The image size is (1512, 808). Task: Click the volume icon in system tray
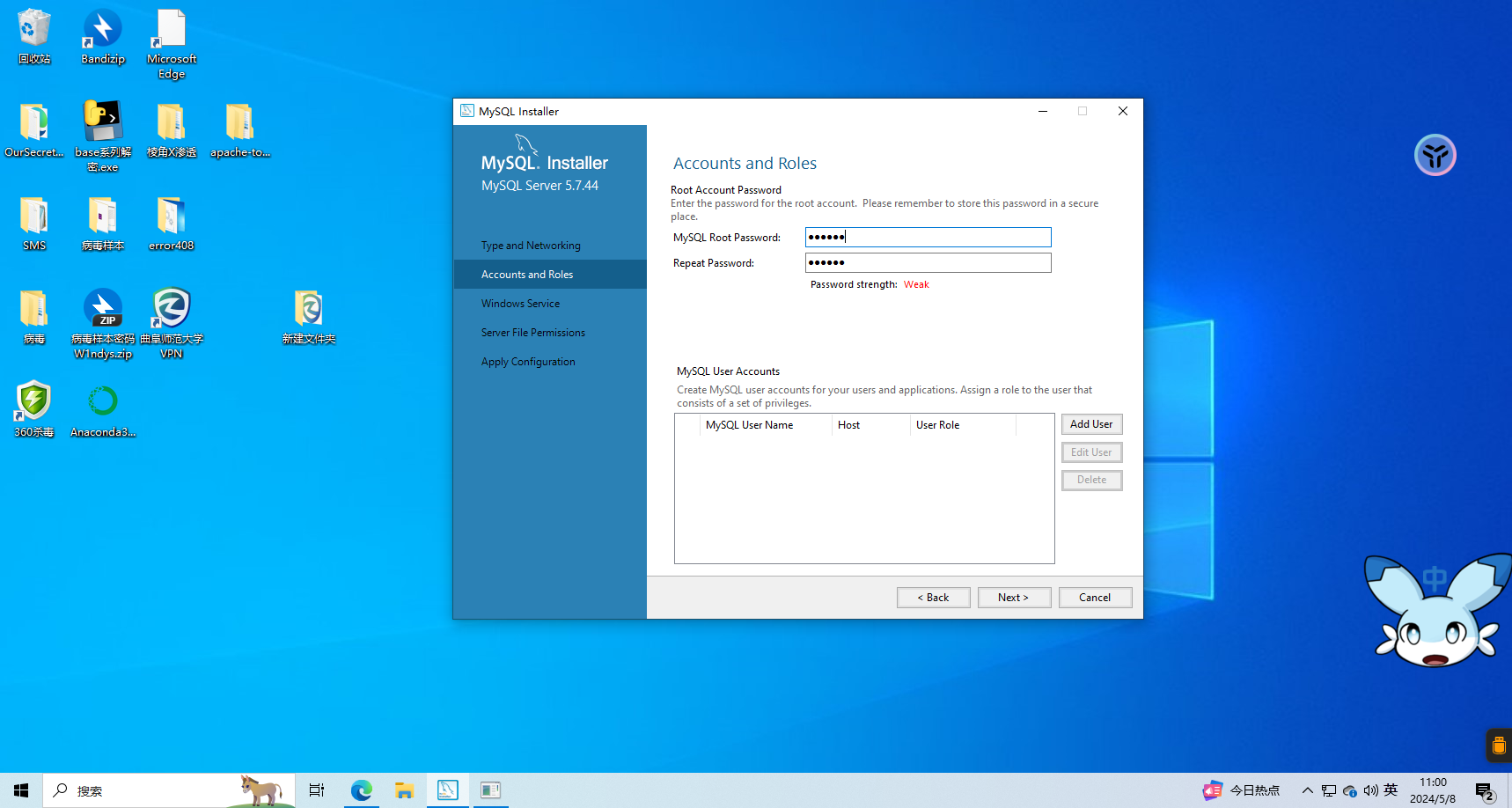1370,790
